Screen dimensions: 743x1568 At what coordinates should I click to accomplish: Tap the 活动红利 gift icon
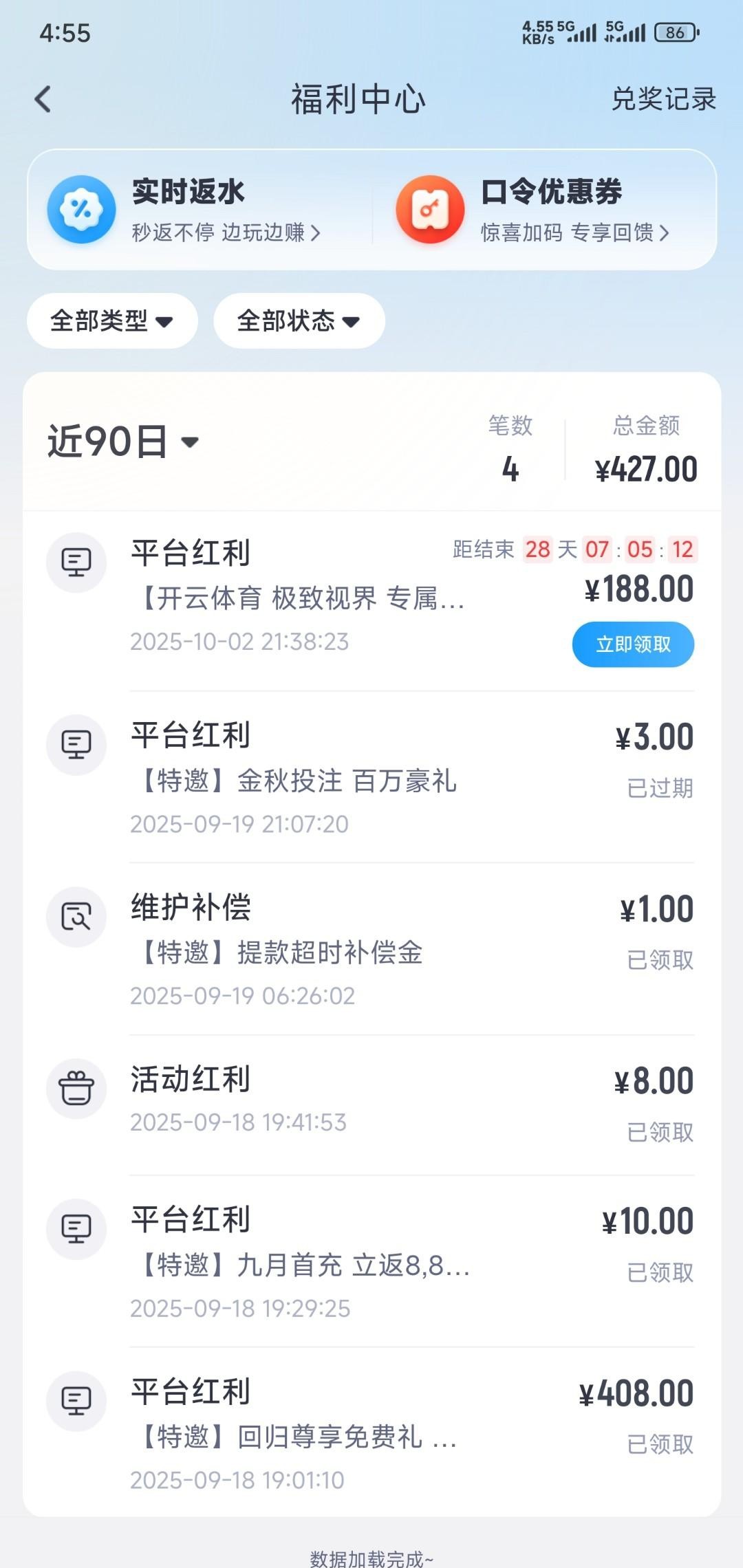(x=76, y=1089)
